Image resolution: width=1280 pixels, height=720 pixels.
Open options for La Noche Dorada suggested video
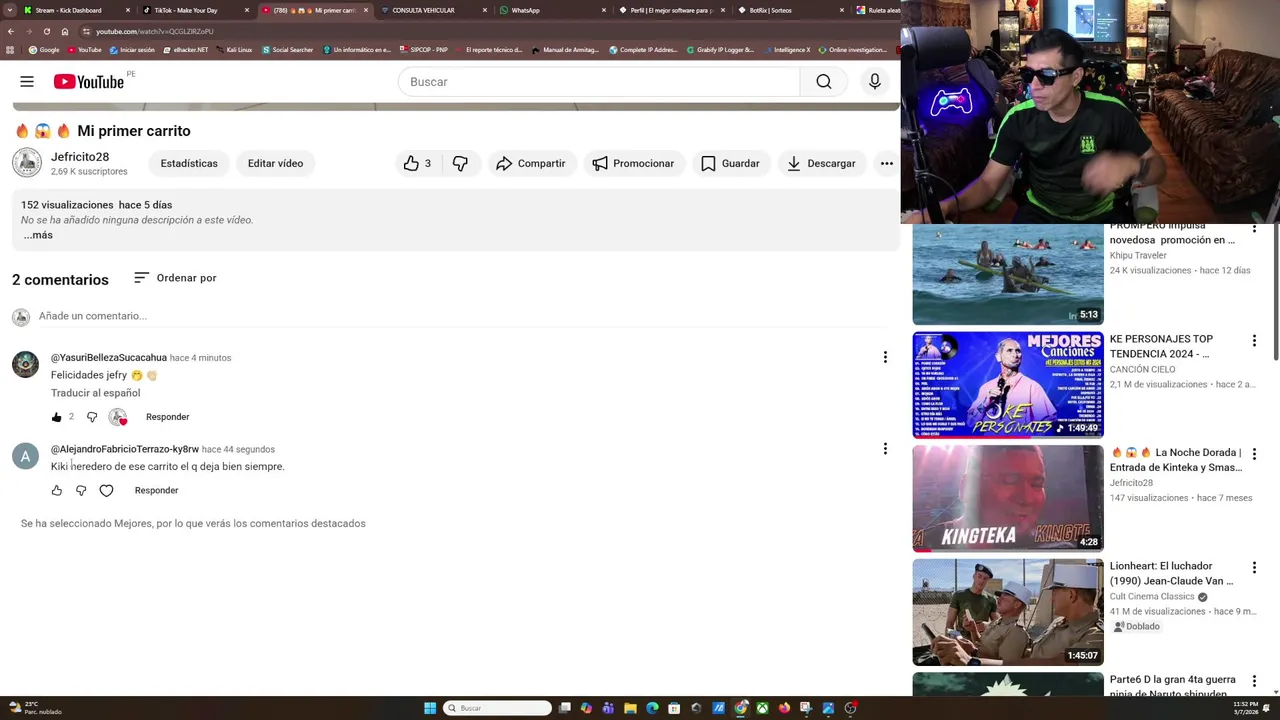1254,454
